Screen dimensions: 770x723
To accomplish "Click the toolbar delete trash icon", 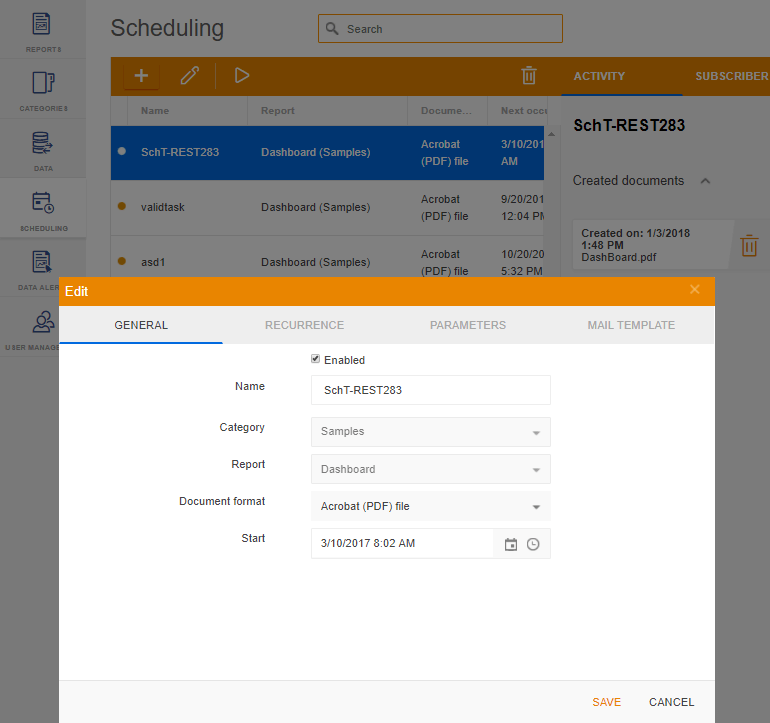I will (528, 76).
